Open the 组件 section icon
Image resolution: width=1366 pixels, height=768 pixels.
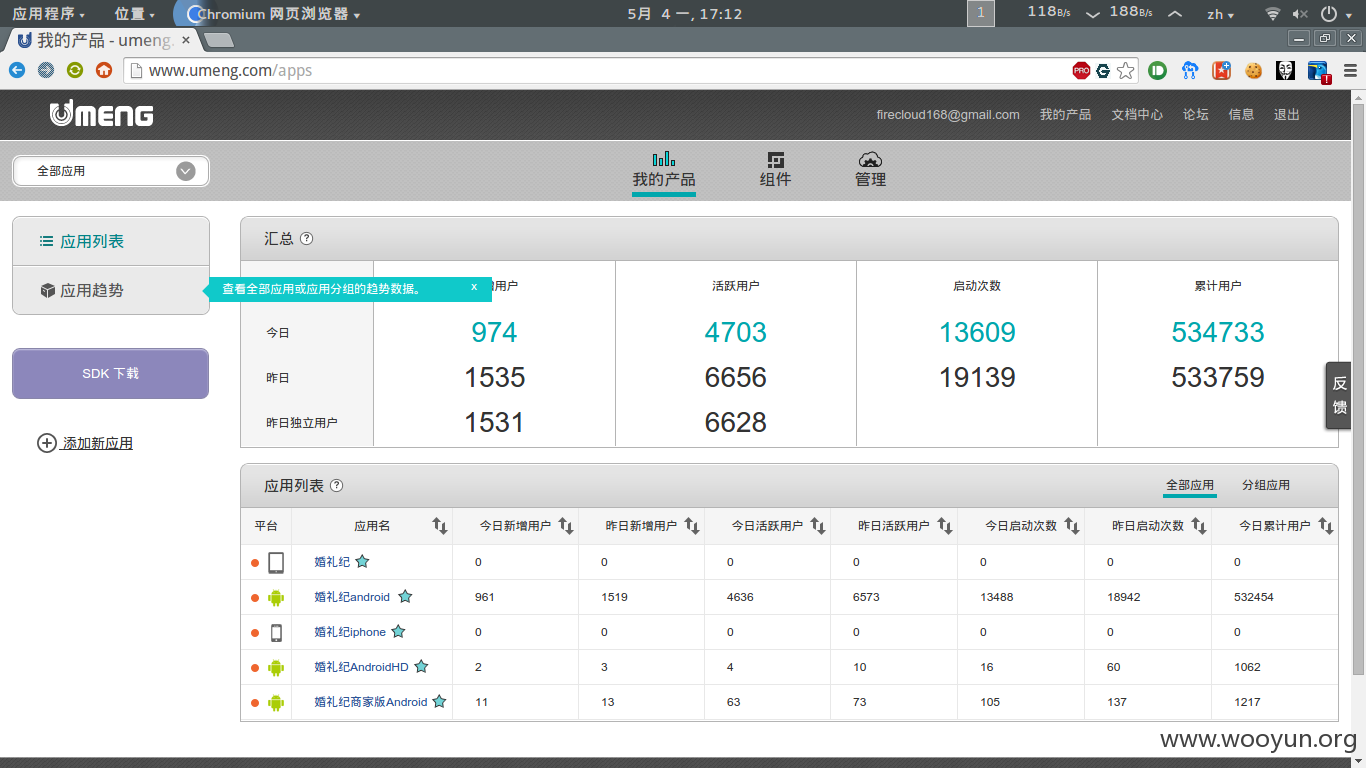[x=775, y=160]
